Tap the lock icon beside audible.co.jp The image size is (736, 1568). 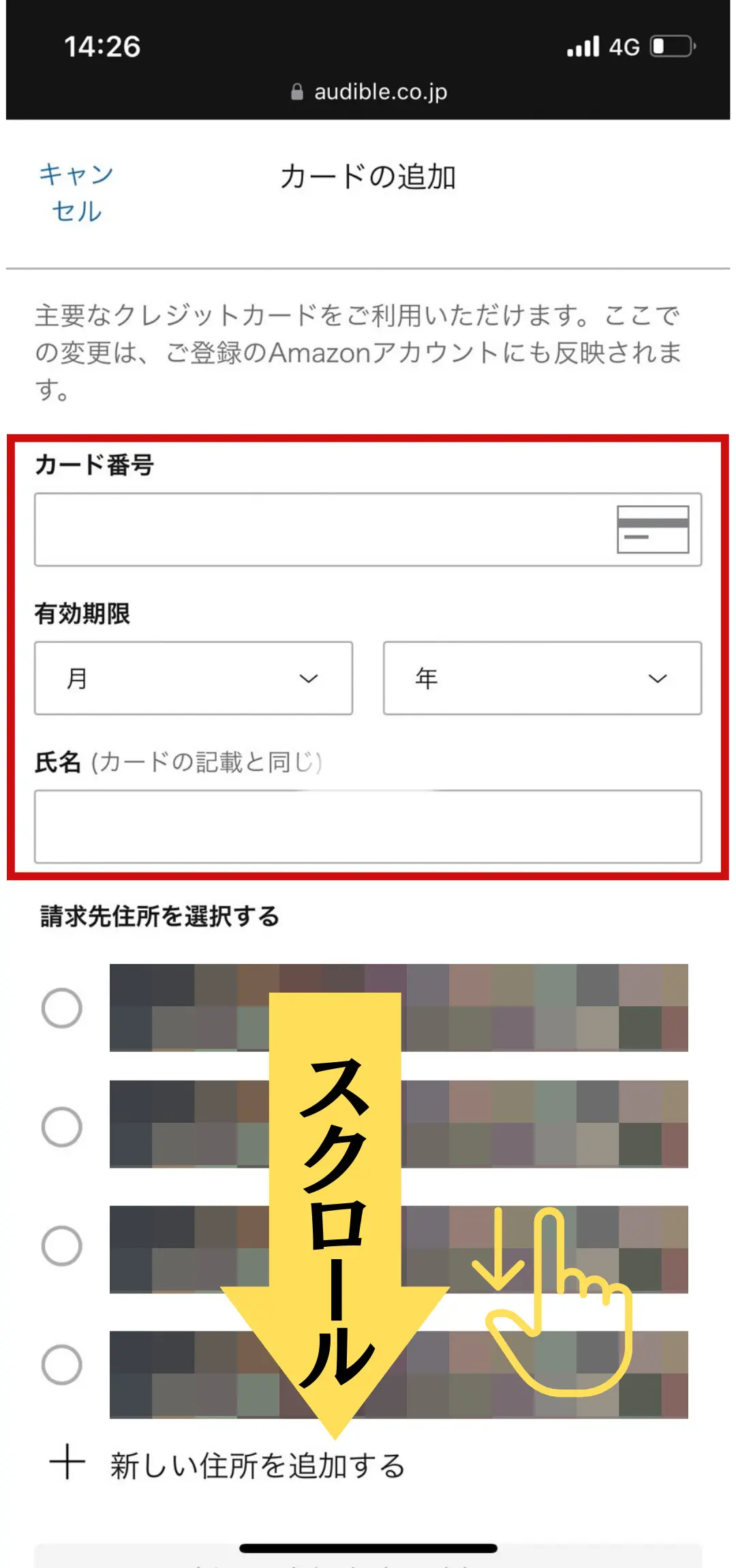(x=297, y=92)
